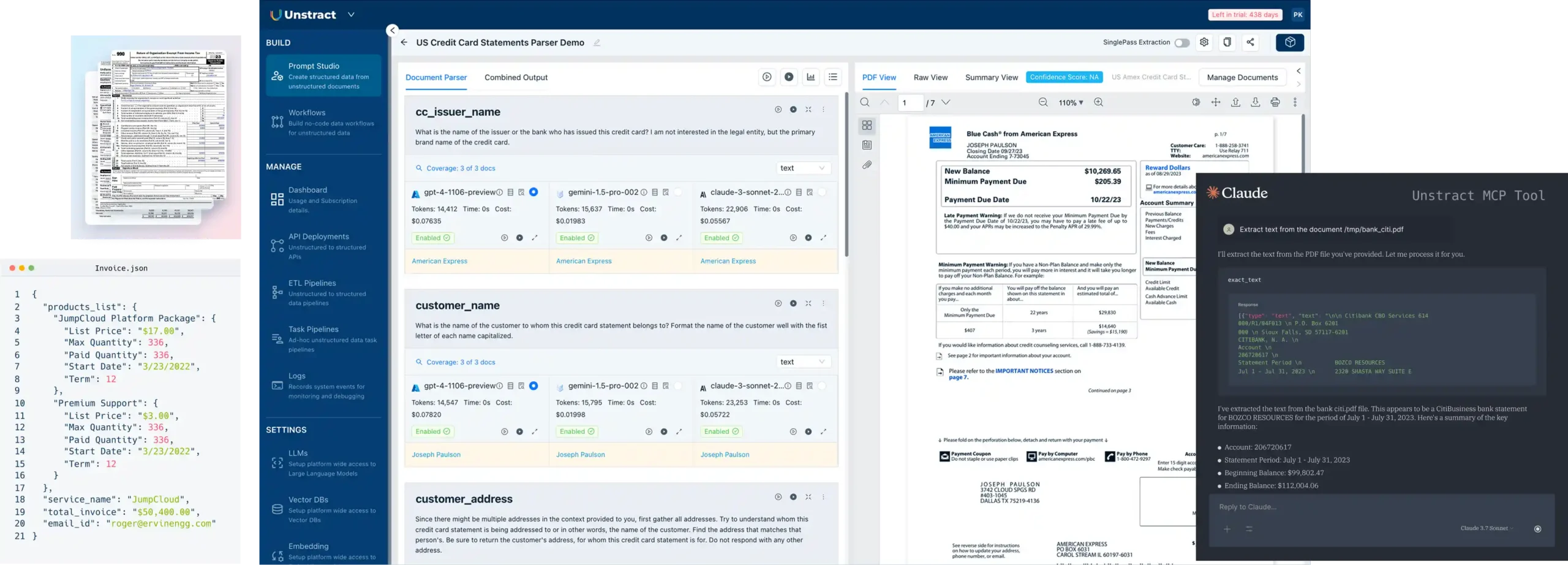1568x565 pixels.
Task: Open the PDF thumbnails panel icon
Action: (x=867, y=126)
